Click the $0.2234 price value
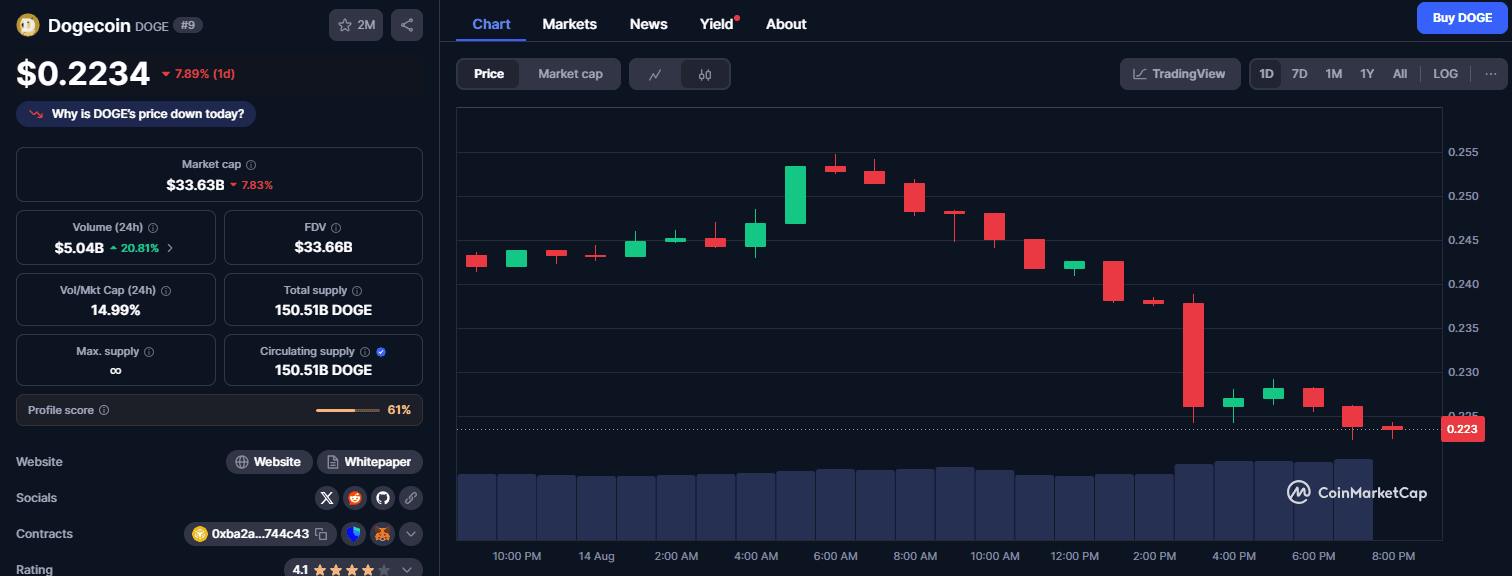 tap(82, 73)
